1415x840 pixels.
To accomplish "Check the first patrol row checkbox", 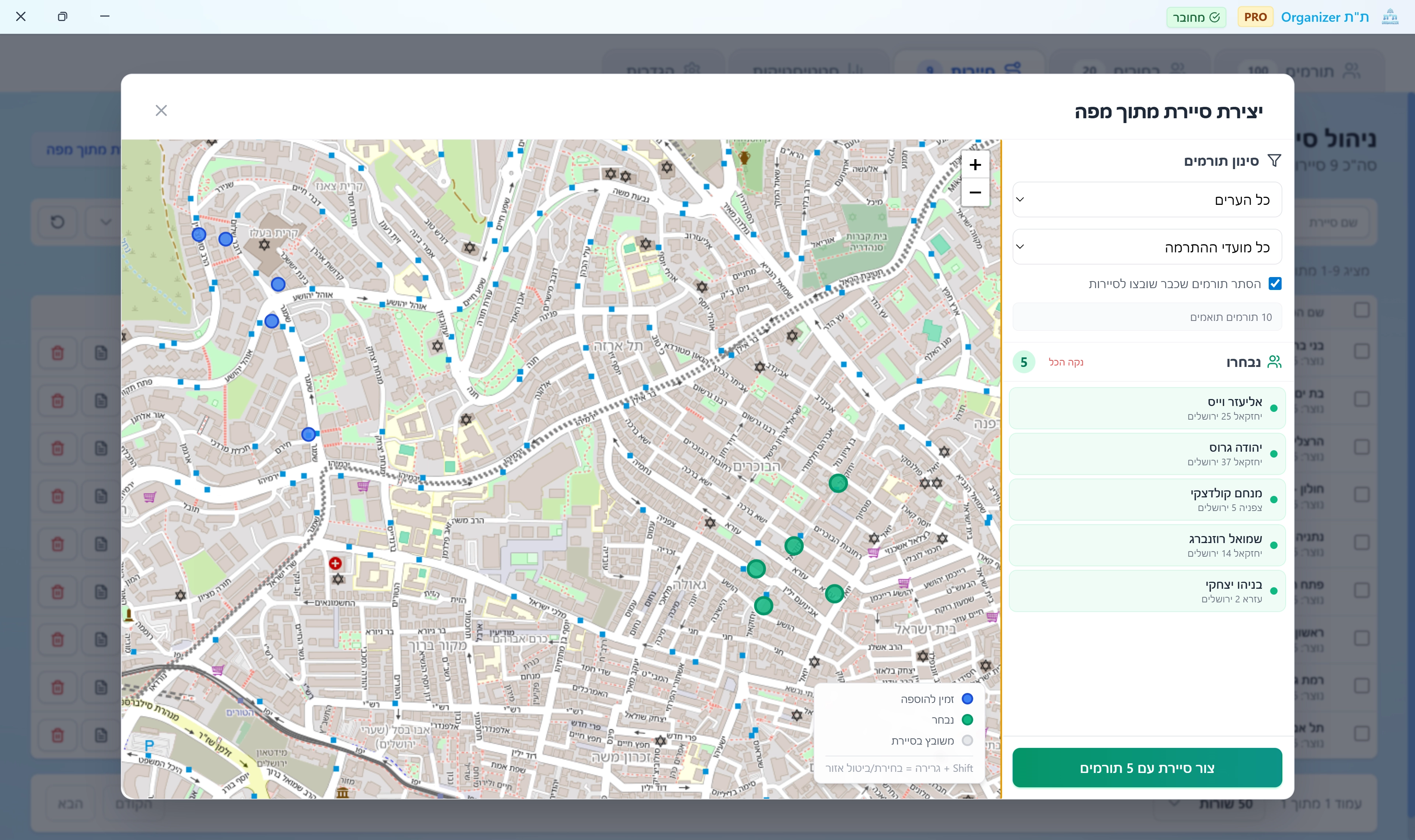I will (1362, 351).
